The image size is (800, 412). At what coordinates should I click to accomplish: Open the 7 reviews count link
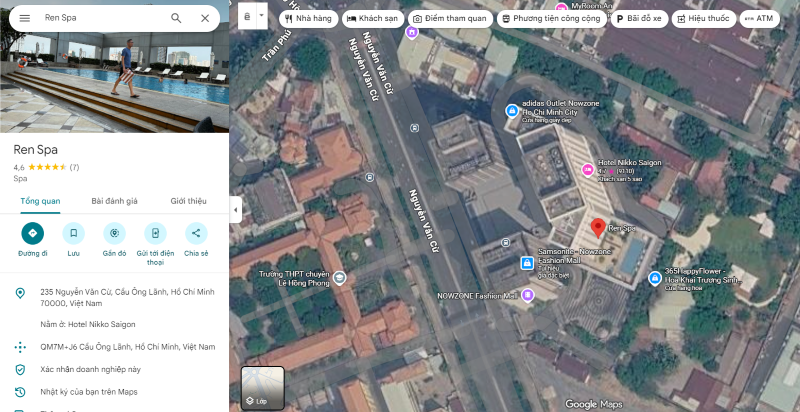tap(74, 167)
